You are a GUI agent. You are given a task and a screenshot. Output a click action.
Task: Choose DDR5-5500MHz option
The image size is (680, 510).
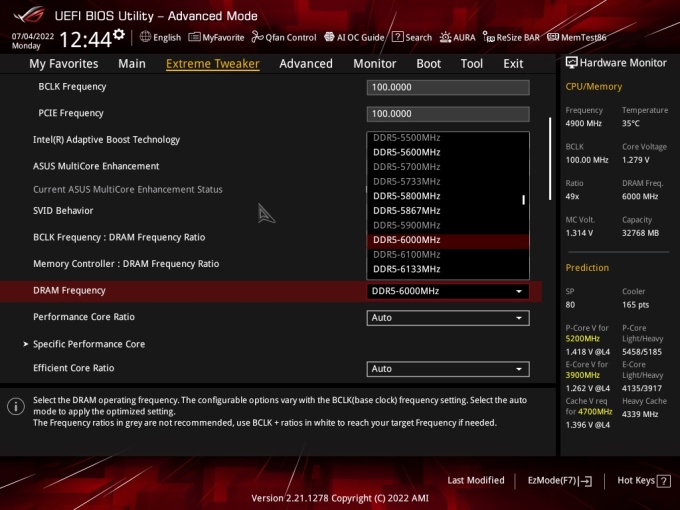(448, 138)
